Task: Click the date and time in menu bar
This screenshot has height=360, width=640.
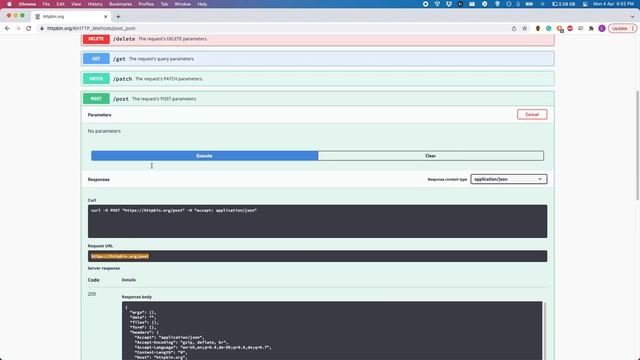Action: [x=613, y=4]
